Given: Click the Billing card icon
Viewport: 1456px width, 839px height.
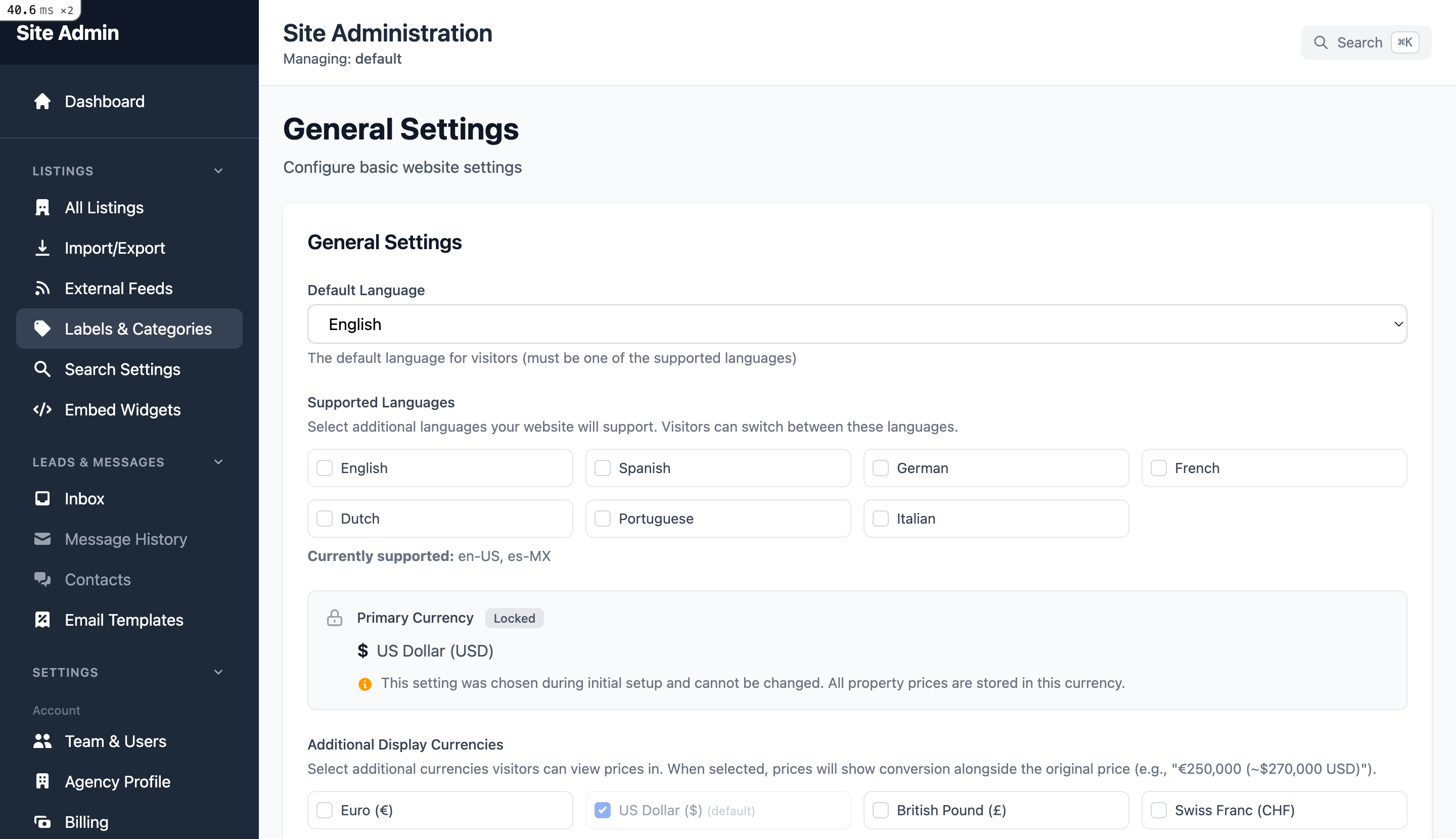Looking at the screenshot, I should coord(42,822).
